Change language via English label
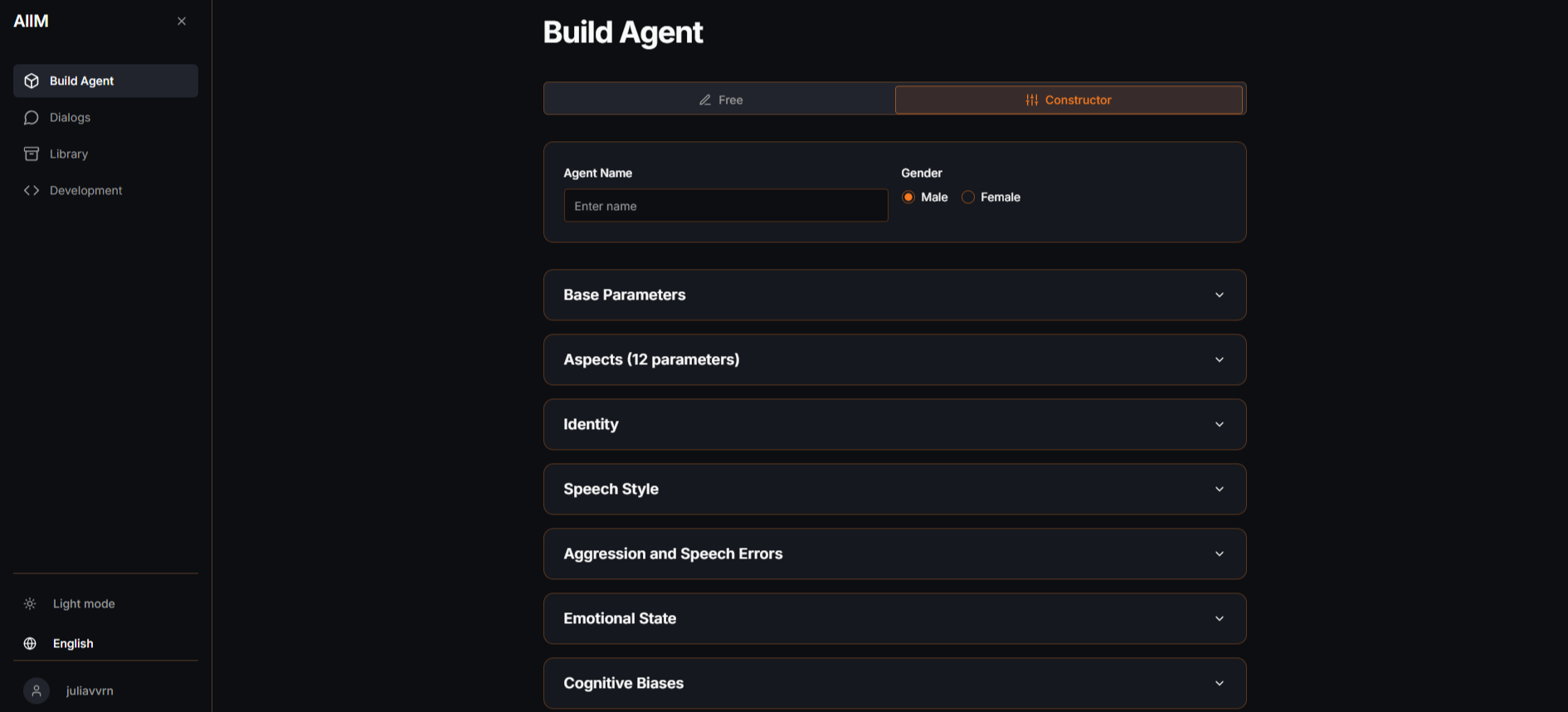 coord(73,643)
